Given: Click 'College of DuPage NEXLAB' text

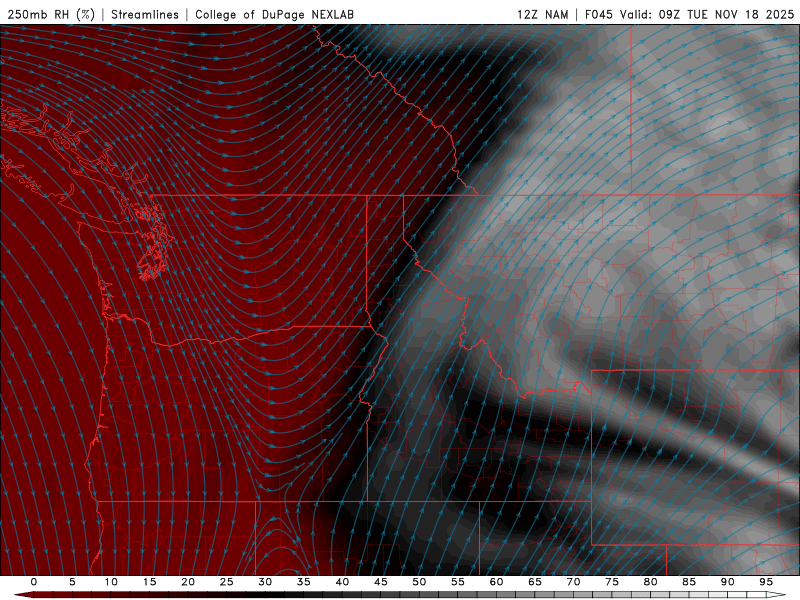Looking at the screenshot, I should click(274, 14).
